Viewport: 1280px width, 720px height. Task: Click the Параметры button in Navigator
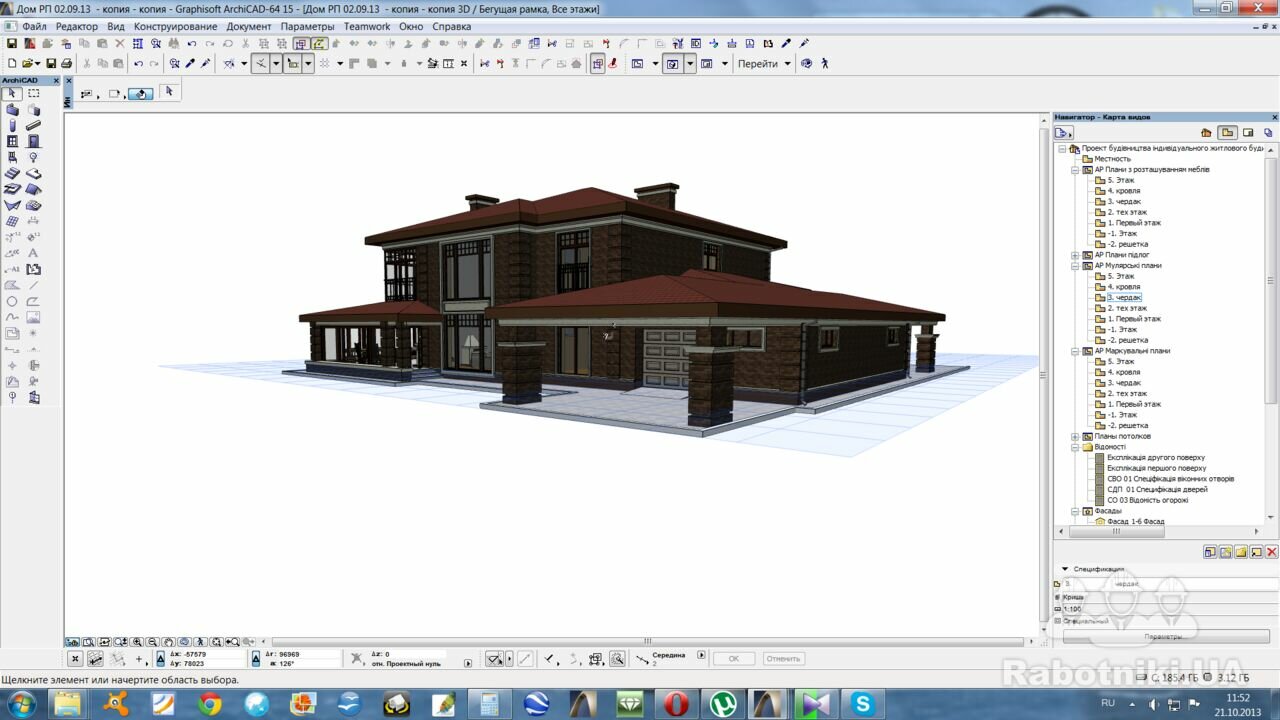(x=1163, y=636)
